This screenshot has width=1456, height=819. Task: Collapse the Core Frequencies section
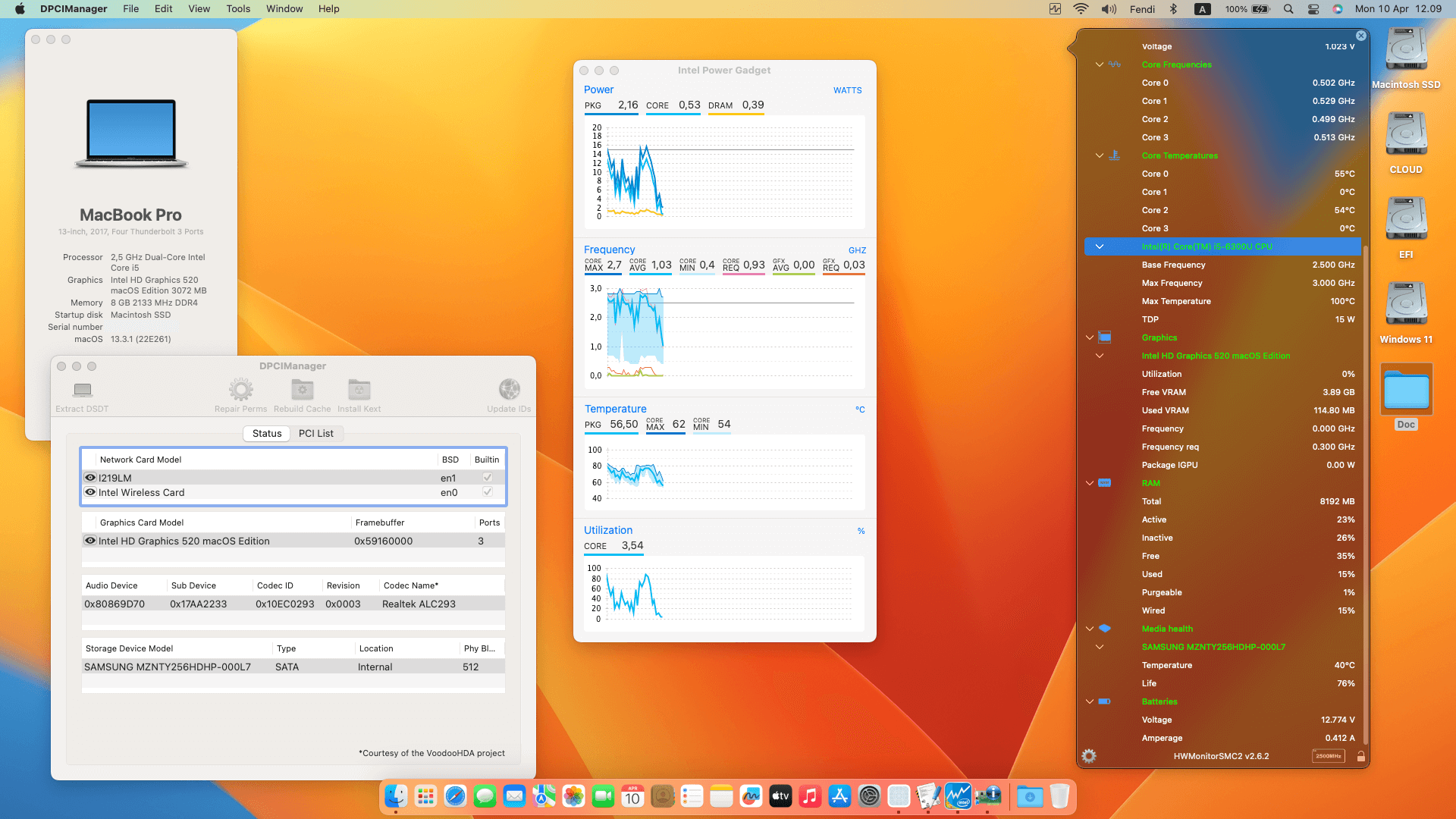(x=1099, y=64)
